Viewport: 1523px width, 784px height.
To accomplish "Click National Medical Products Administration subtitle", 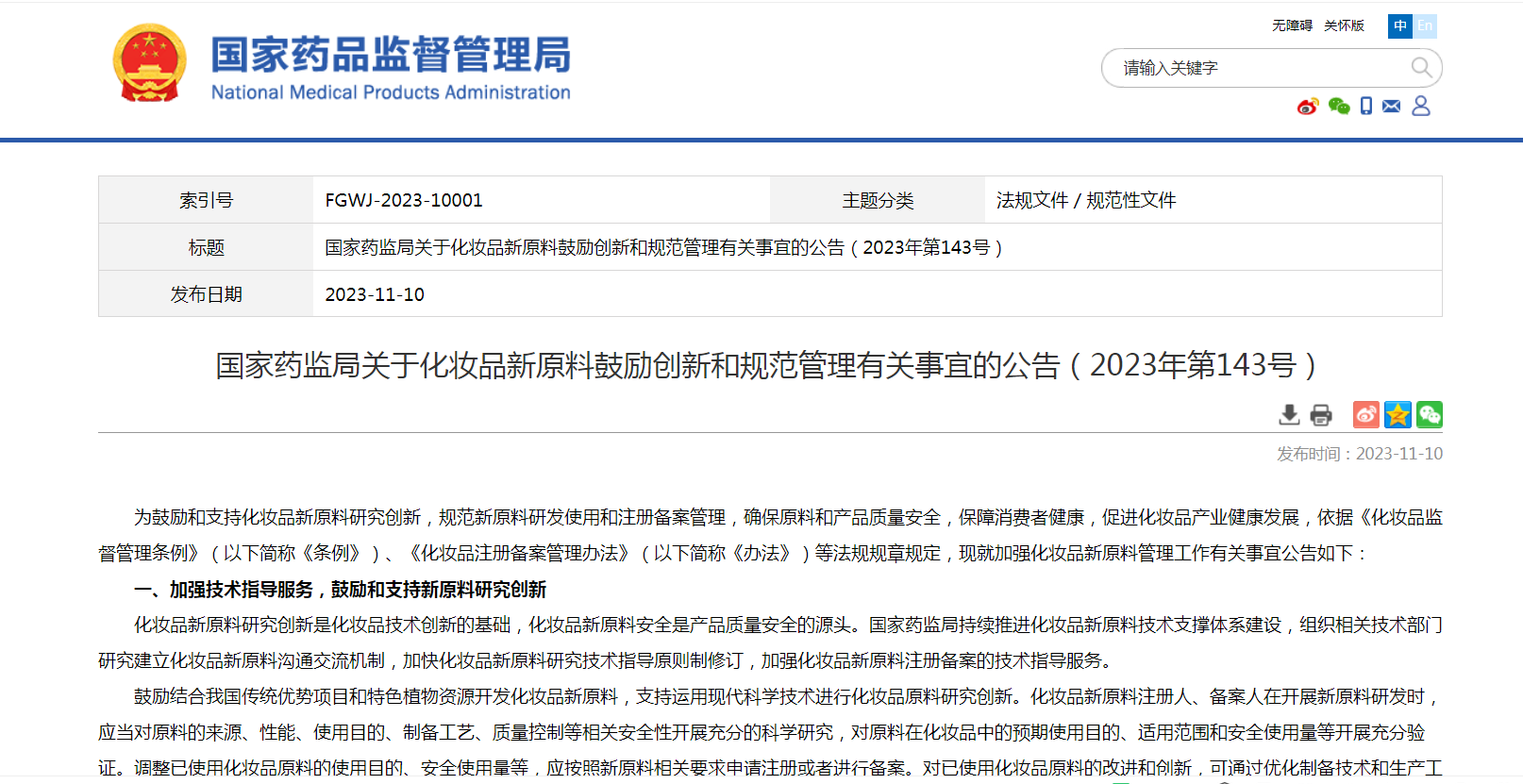I will click(391, 92).
